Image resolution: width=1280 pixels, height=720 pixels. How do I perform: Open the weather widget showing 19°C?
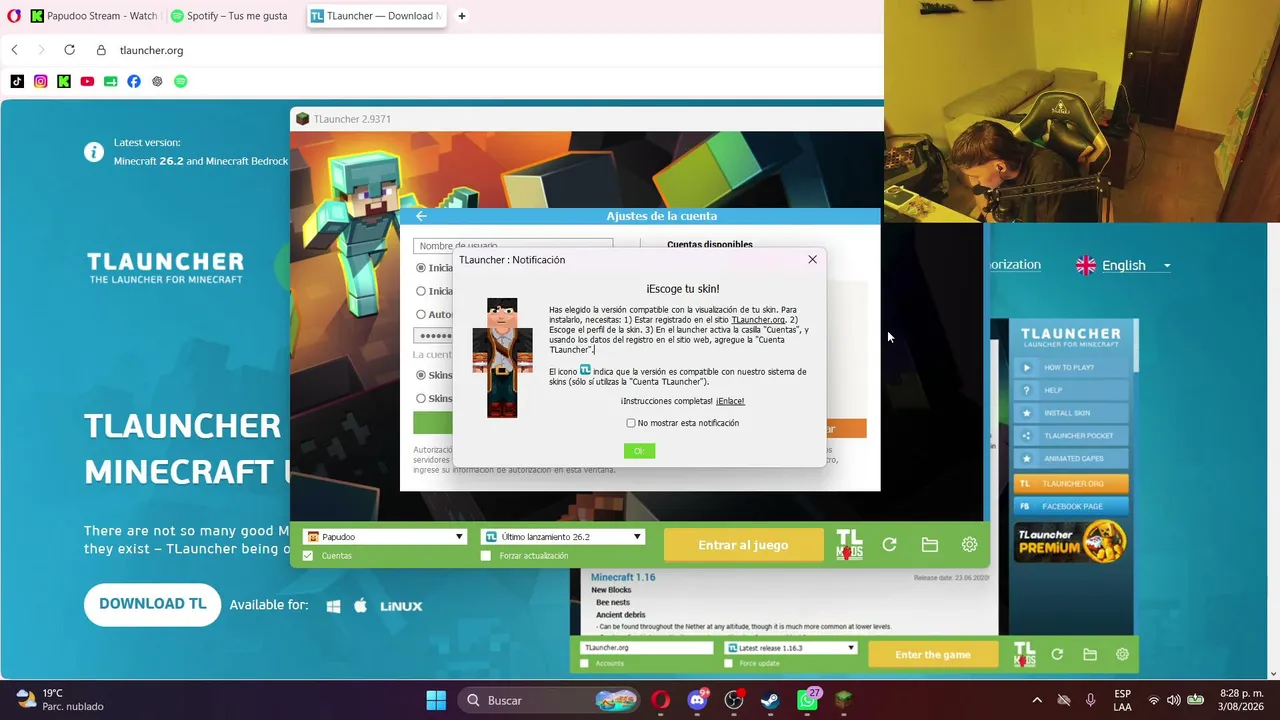[60, 700]
